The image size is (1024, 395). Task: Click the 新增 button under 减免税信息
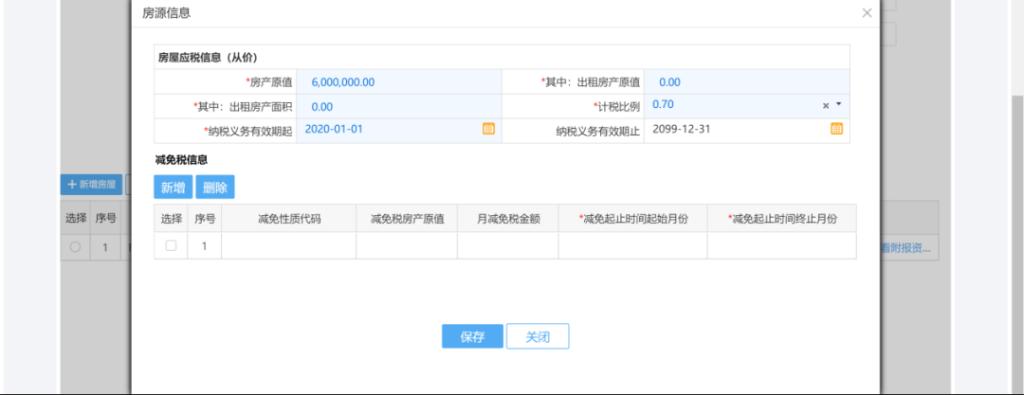173,187
